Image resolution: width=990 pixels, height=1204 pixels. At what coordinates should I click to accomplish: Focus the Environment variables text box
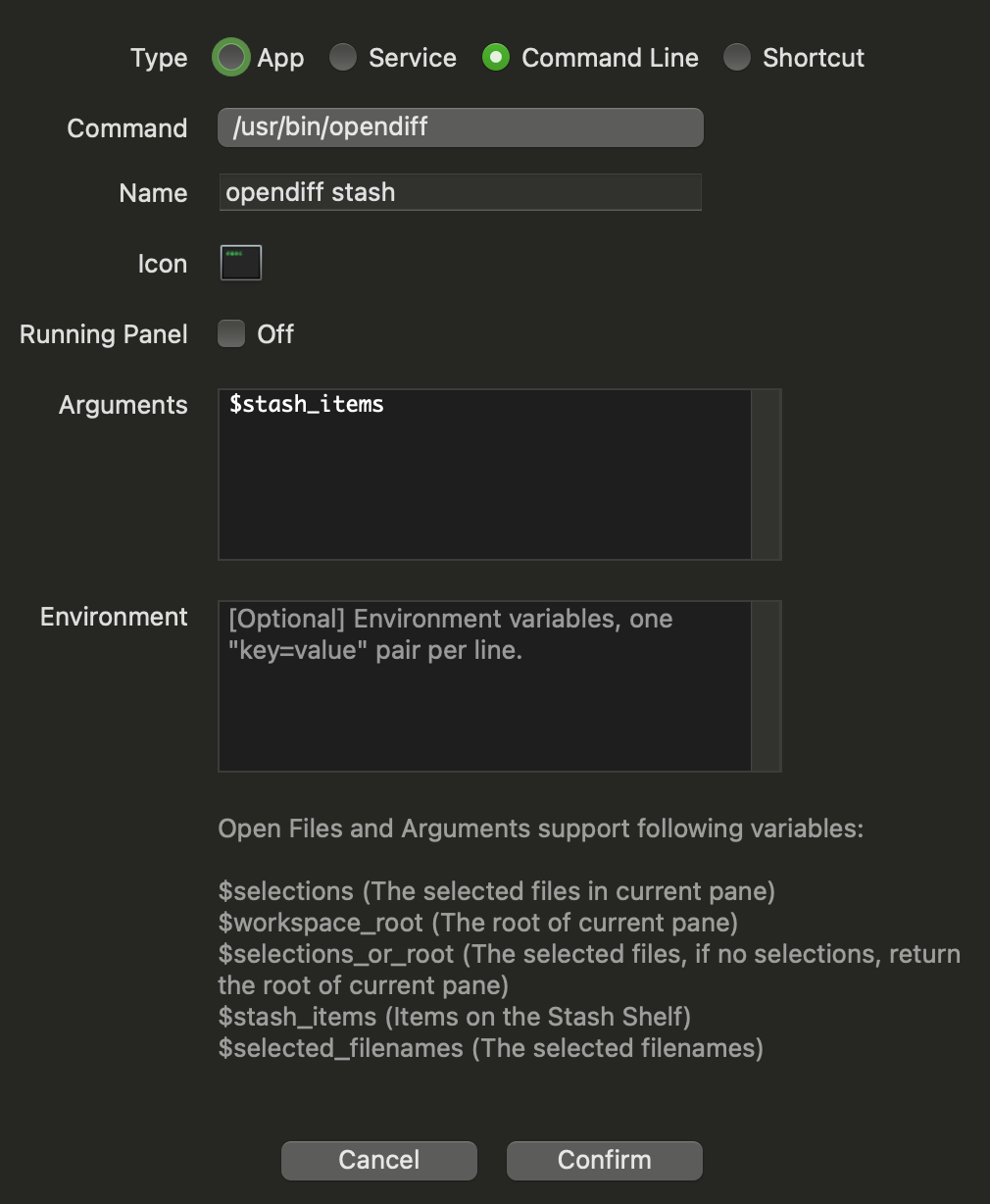tap(484, 686)
